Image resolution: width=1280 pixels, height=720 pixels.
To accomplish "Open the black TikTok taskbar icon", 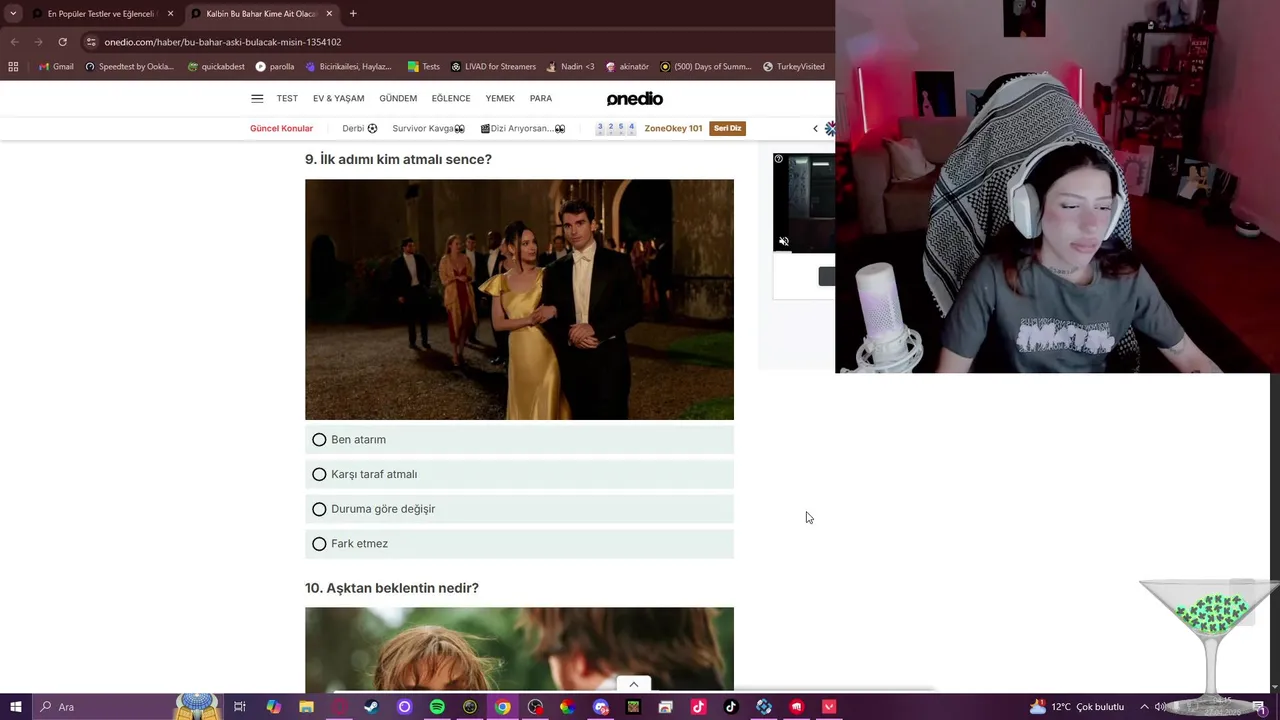I will click(x=731, y=707).
